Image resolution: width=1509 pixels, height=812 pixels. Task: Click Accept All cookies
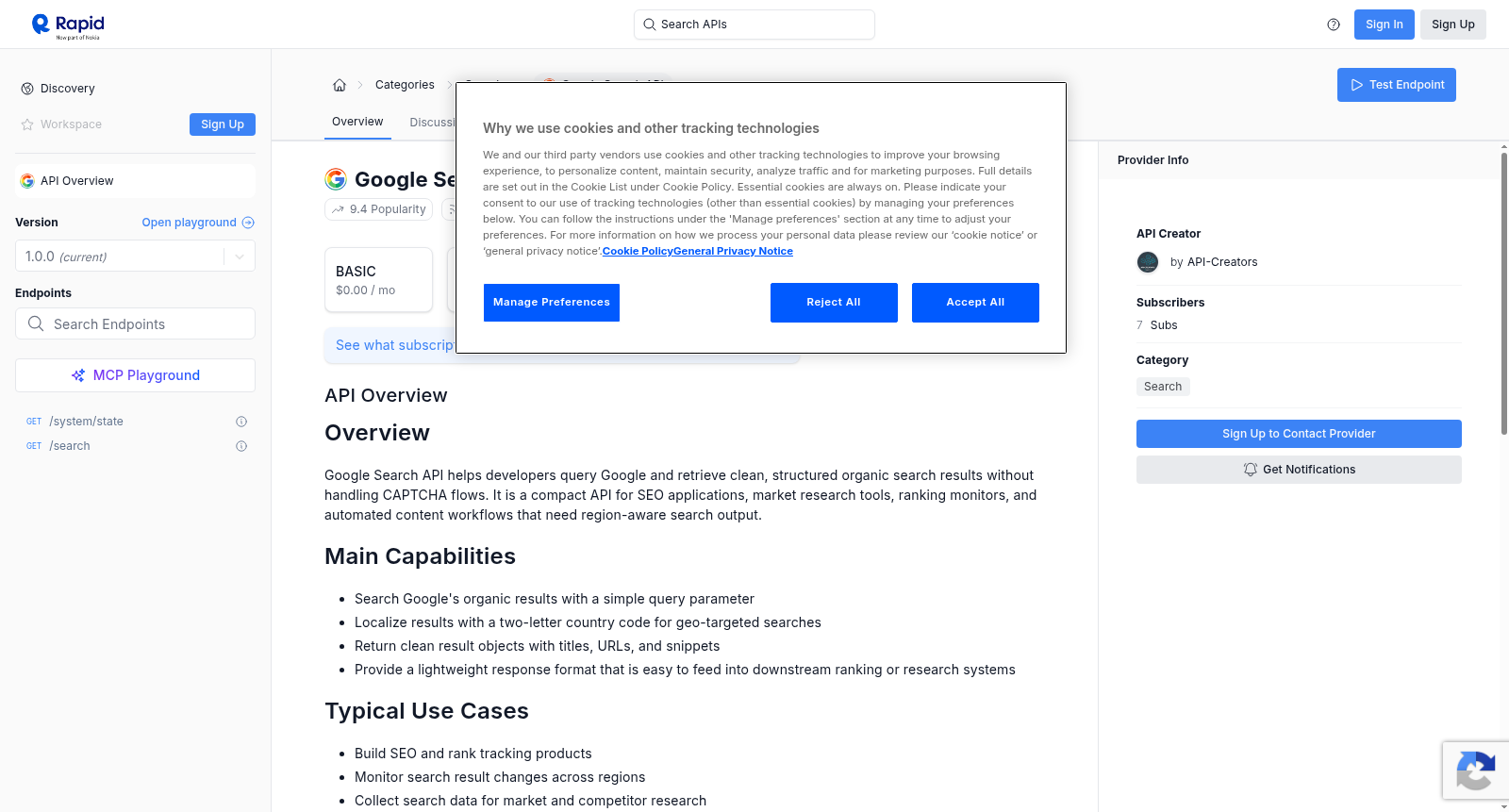click(x=975, y=303)
